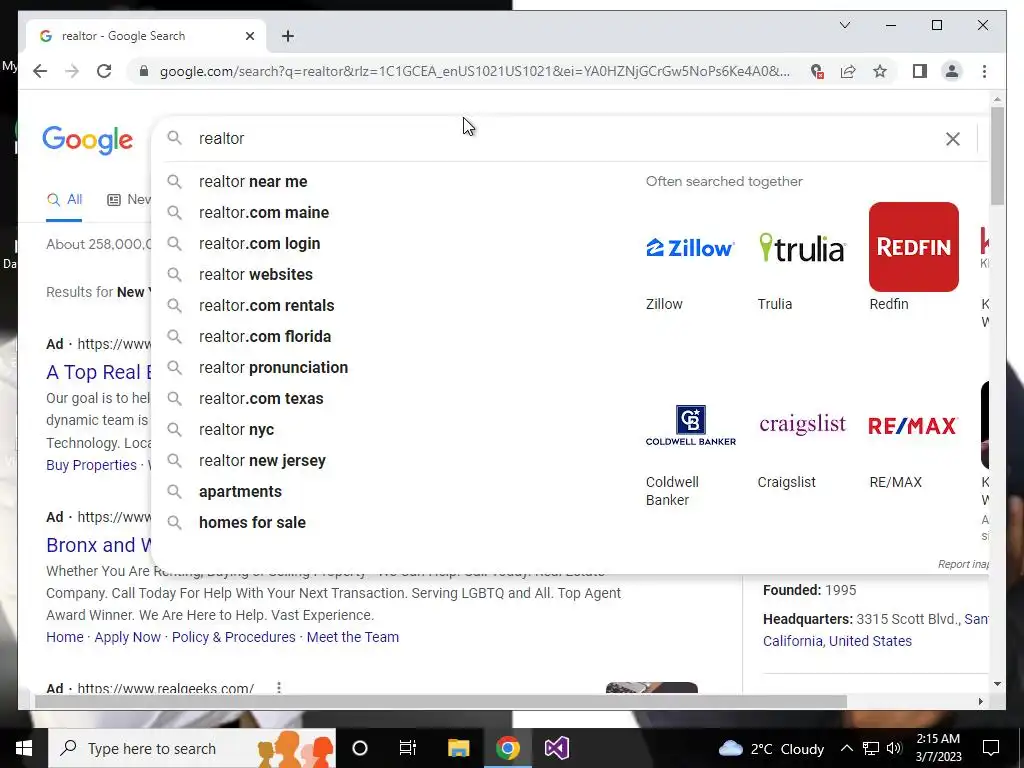This screenshot has width=1024, height=768.
Task: Open the Zillow logo thumbnail
Action: pos(690,248)
